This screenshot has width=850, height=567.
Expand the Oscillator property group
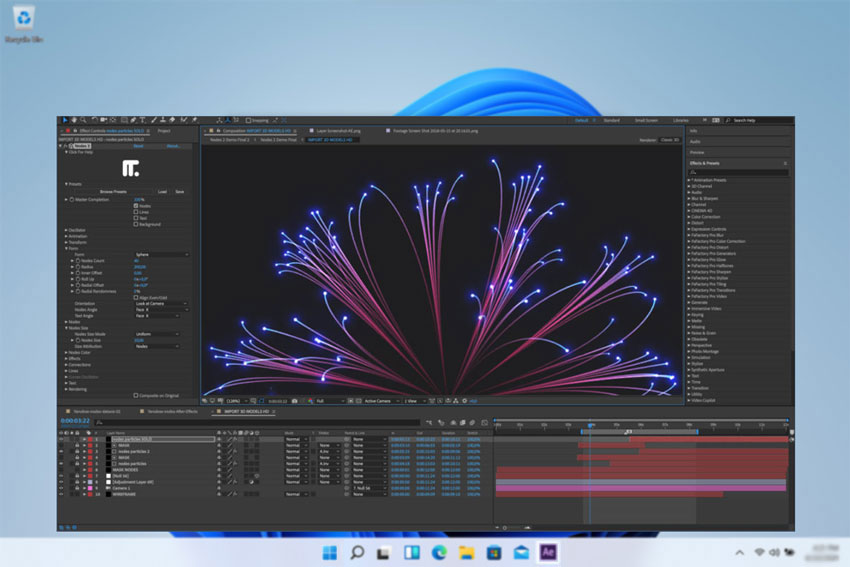click(x=66, y=230)
